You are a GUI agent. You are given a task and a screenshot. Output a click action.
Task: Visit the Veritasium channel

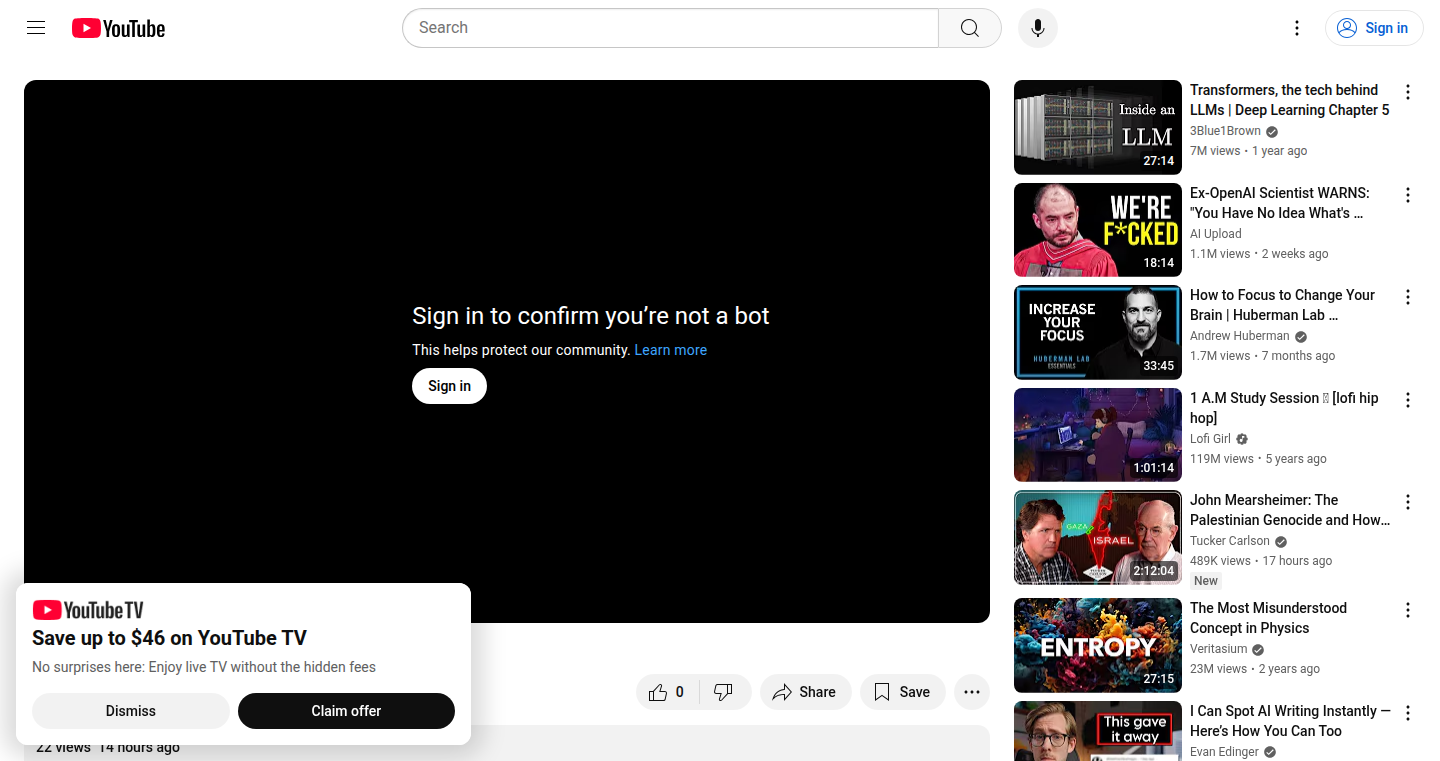pyautogui.click(x=1219, y=649)
